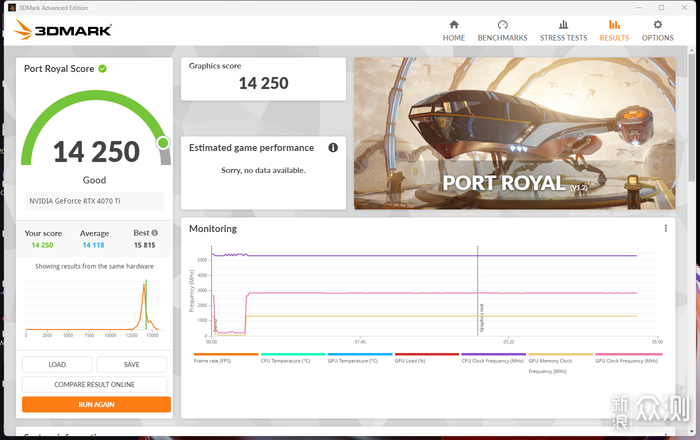The image size is (700, 440).
Task: Click the Best score info icon
Action: (x=154, y=233)
